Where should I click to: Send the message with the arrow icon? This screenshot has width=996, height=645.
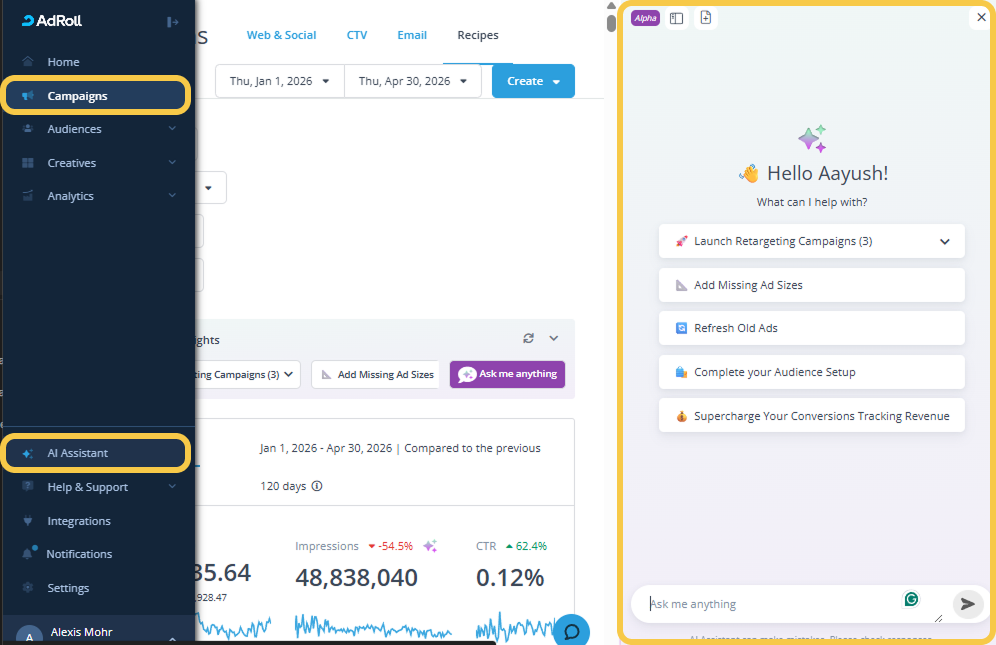coord(967,604)
